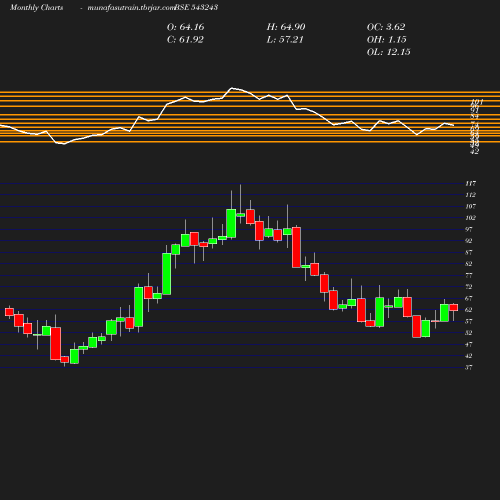This screenshot has height=500, width=500.
Task: Click the 92 price axis label
Action: pos(469,241)
